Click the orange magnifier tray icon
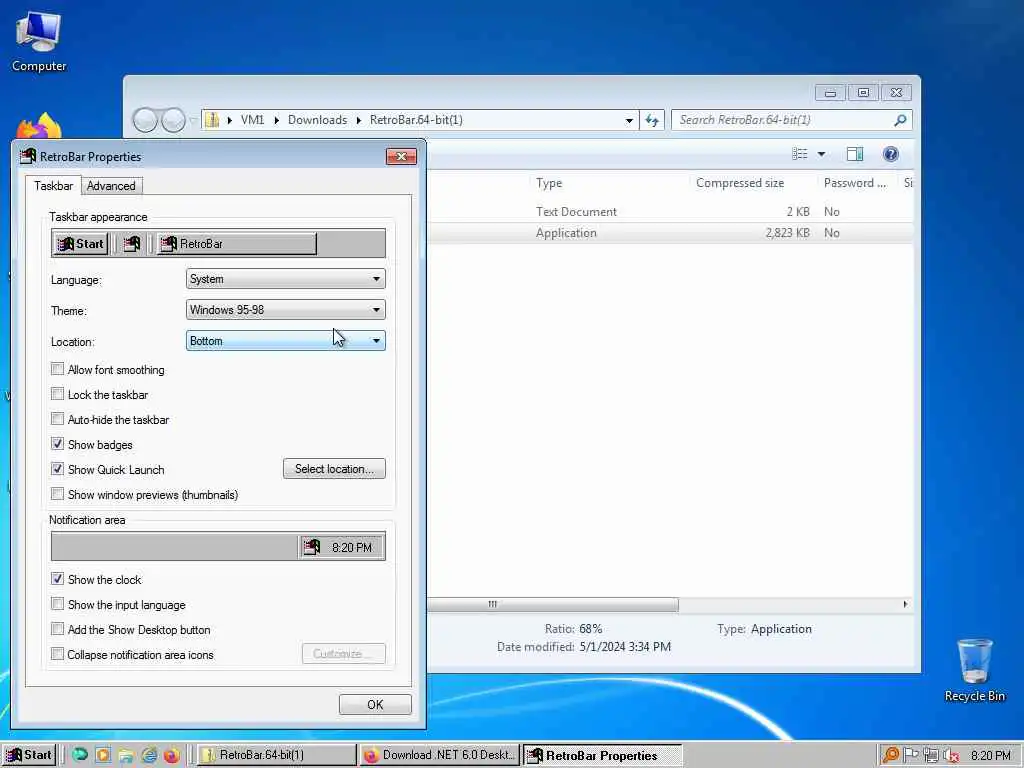Viewport: 1024px width, 768px height. (x=890, y=755)
